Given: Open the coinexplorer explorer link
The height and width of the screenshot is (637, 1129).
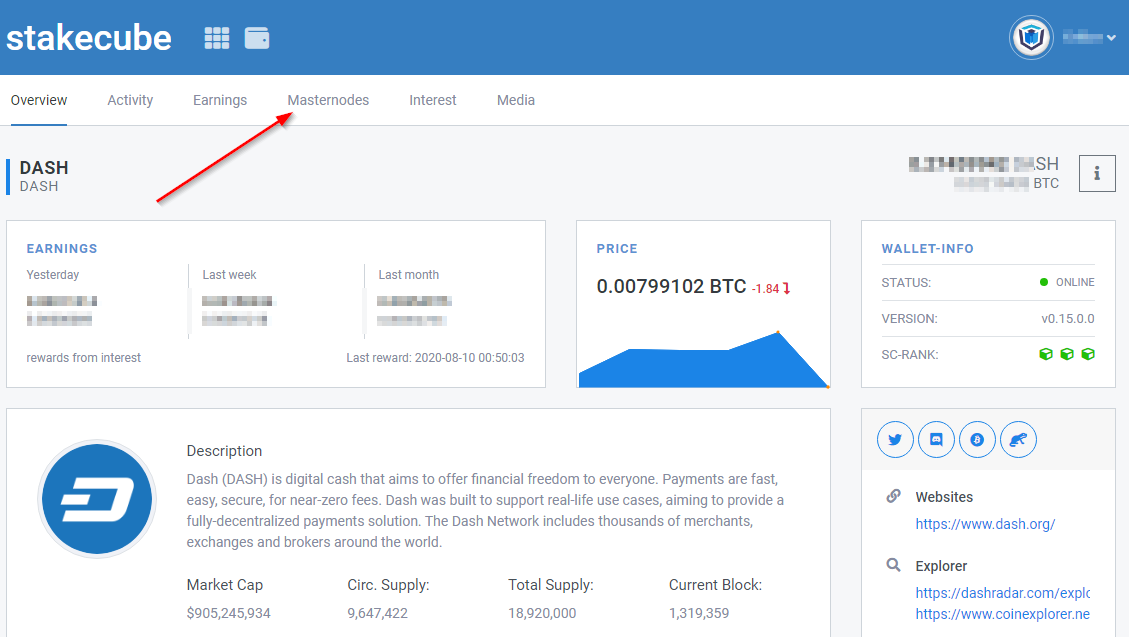Looking at the screenshot, I should pyautogui.click(x=1002, y=614).
